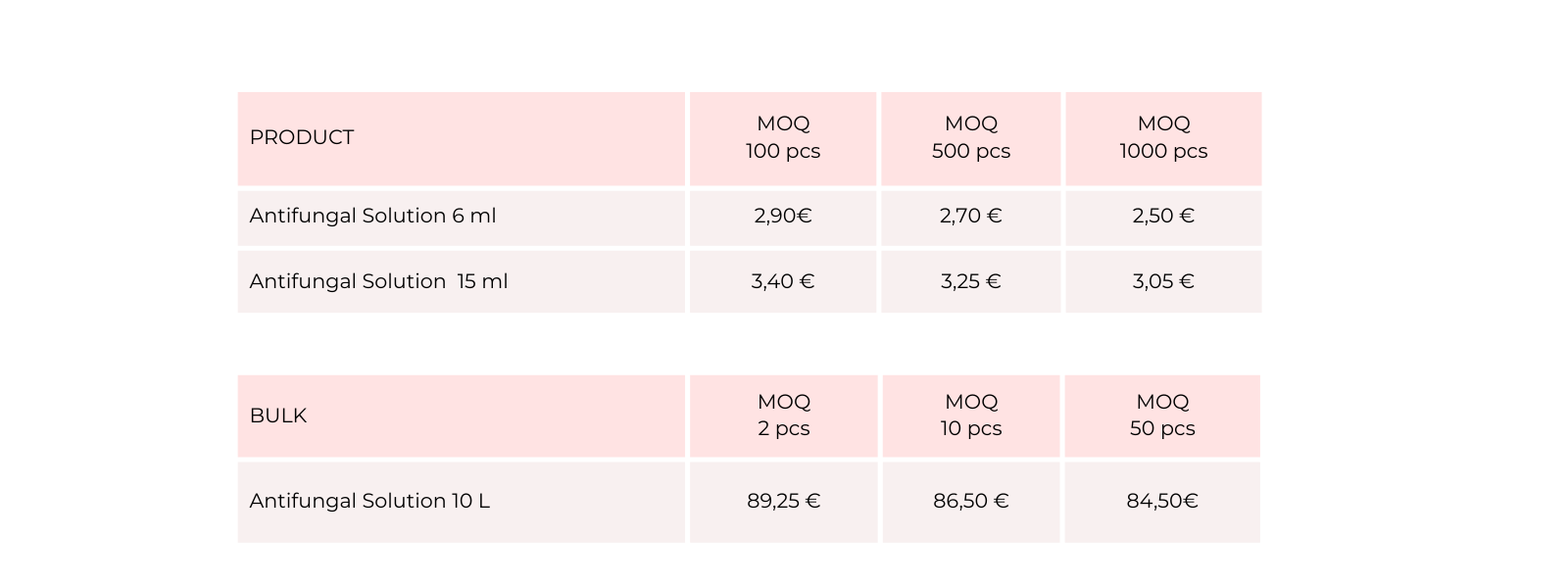Click the MOQ 1000 pcs column header
The height and width of the screenshot is (588, 1568).
click(x=1163, y=137)
